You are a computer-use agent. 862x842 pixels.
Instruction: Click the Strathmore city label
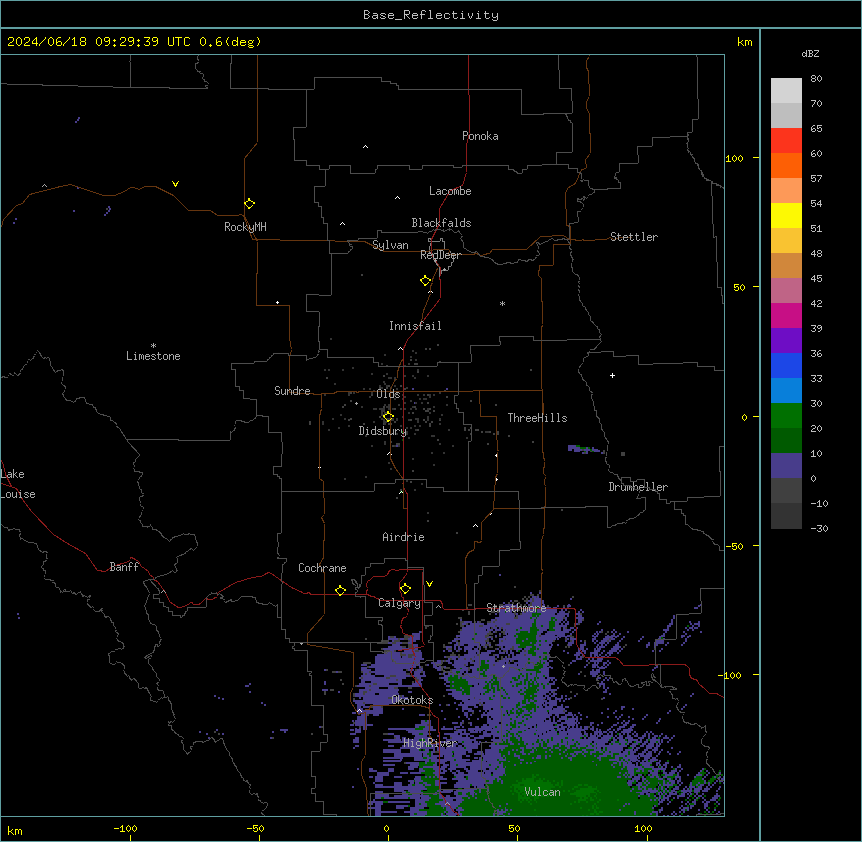516,608
